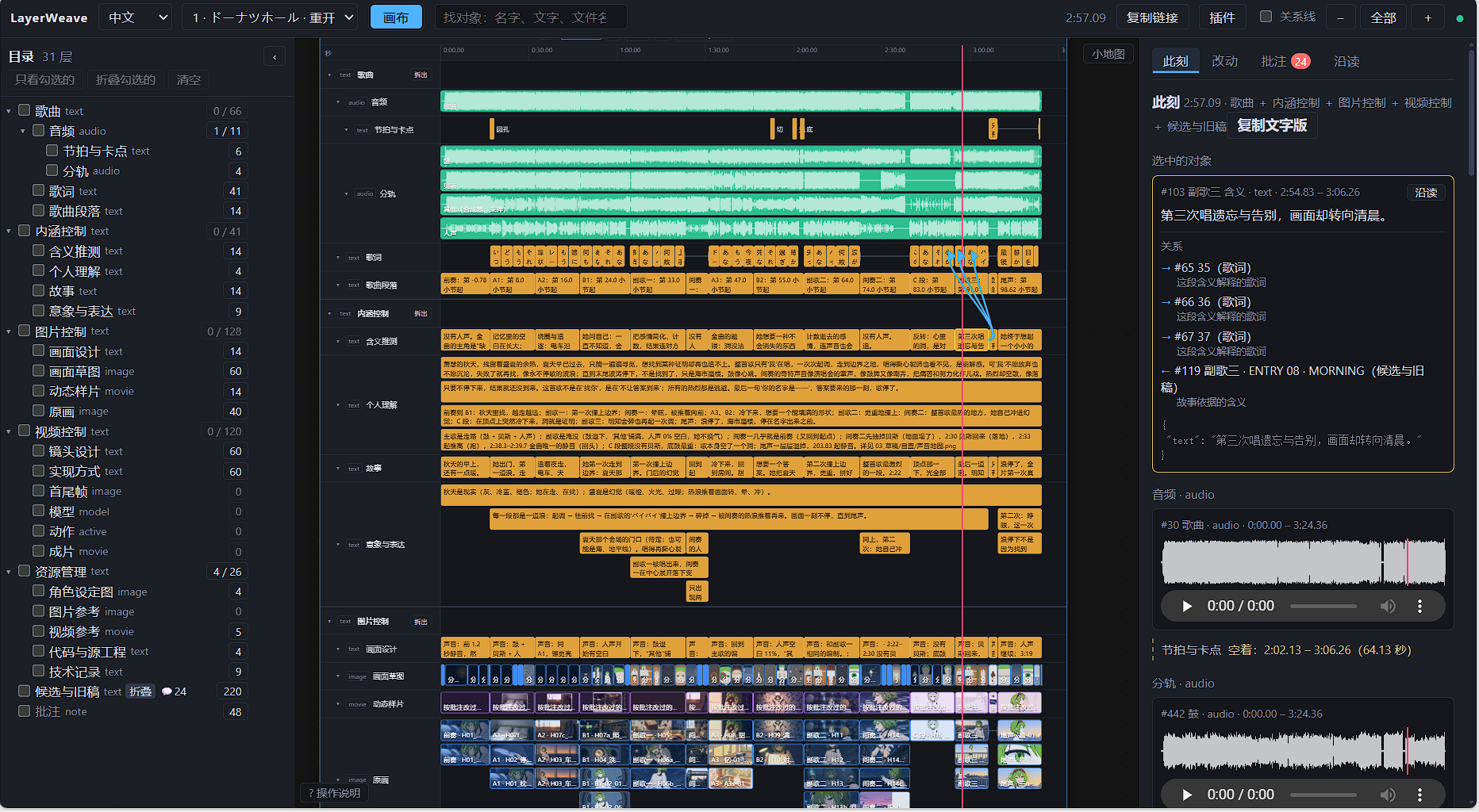The width and height of the screenshot is (1479, 812).
Task: Adjust the 歌曲 audio #30 seek slider
Action: point(1323,606)
